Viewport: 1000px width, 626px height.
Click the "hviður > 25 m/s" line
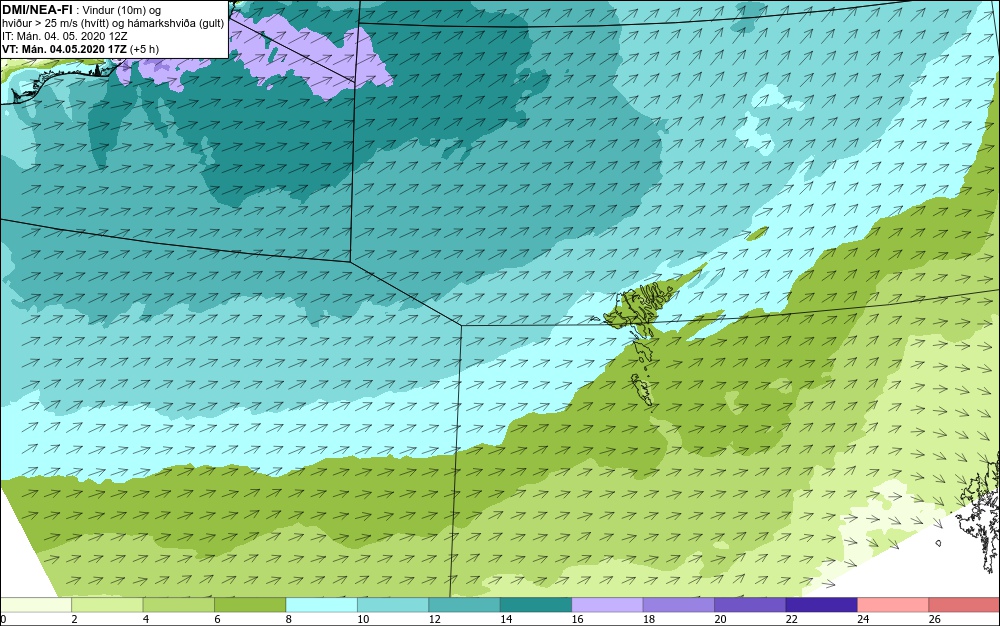point(113,23)
